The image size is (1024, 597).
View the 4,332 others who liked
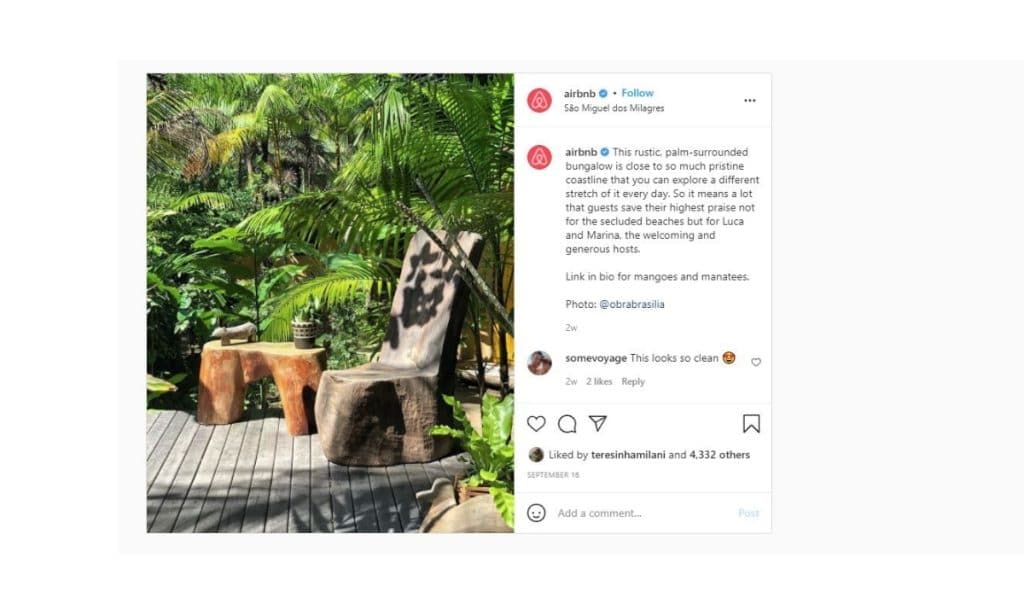coord(720,455)
